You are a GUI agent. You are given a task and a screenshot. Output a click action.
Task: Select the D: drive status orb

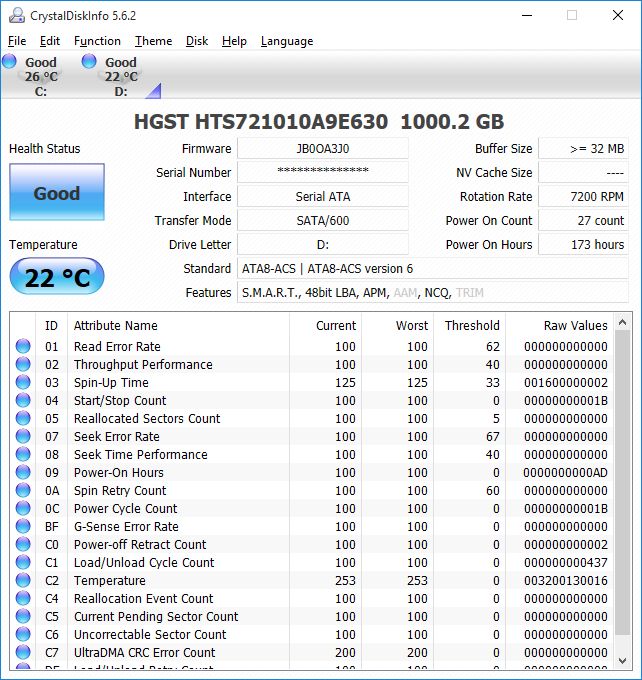(x=89, y=61)
